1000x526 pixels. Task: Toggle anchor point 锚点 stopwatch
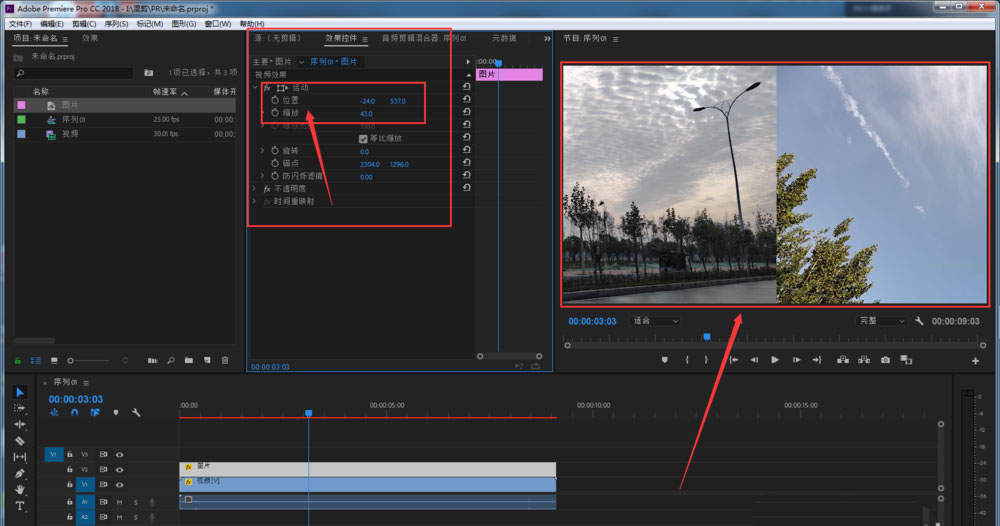(275, 163)
